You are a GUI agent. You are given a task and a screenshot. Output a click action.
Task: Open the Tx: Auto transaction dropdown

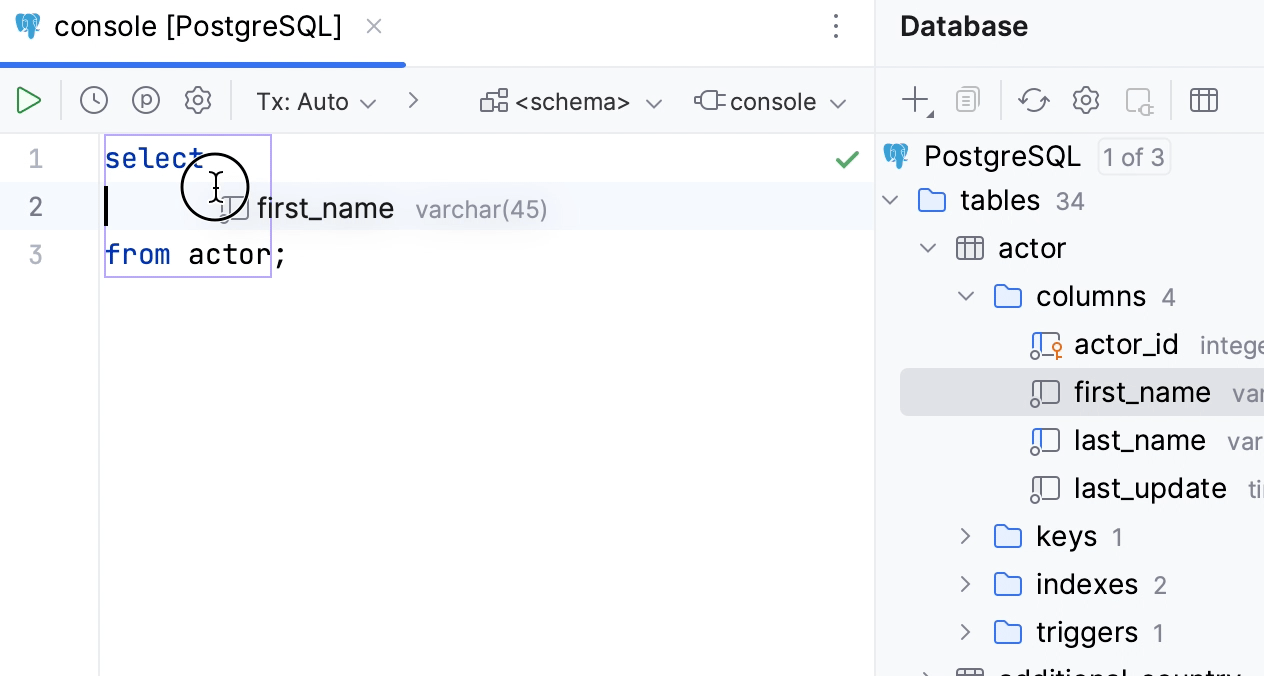(316, 101)
